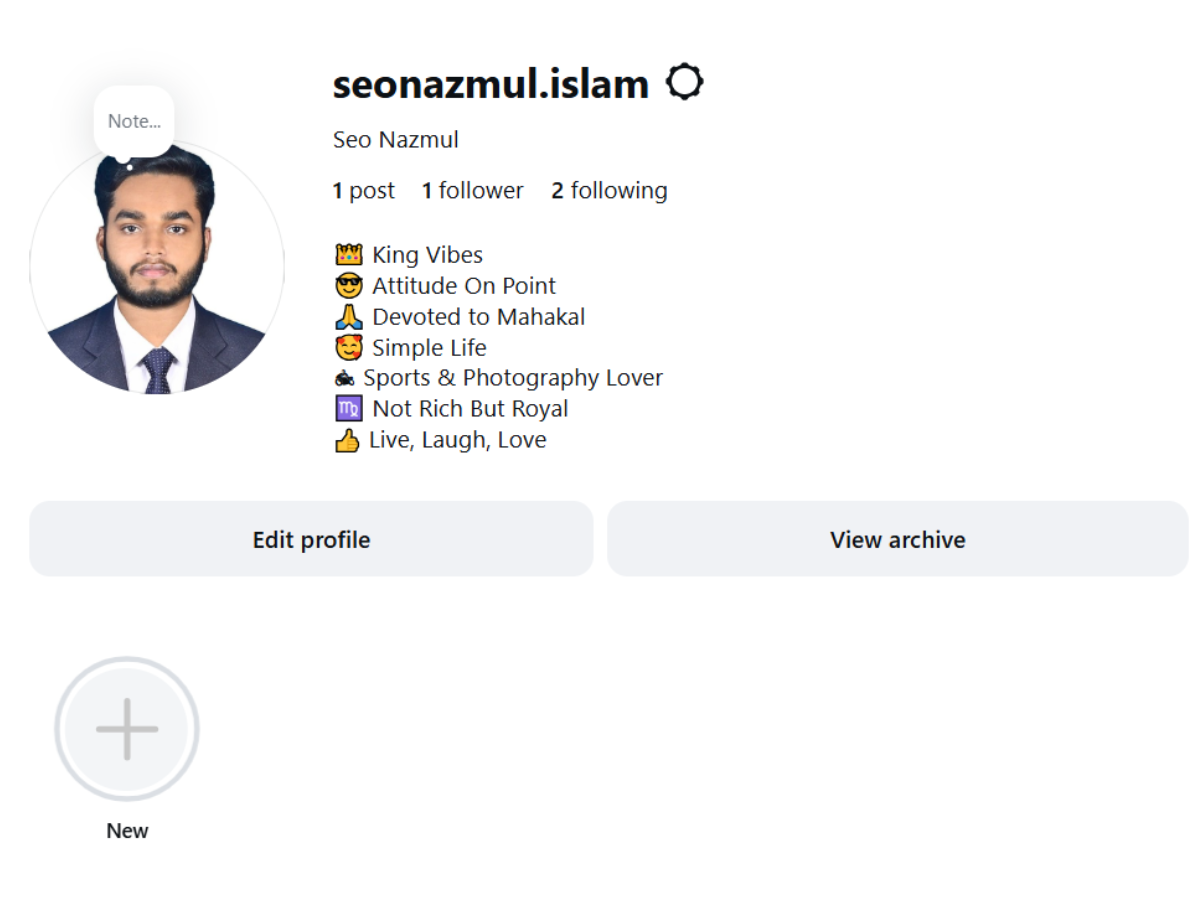The height and width of the screenshot is (900, 1200).
Task: View the 1 post link
Action: (363, 190)
